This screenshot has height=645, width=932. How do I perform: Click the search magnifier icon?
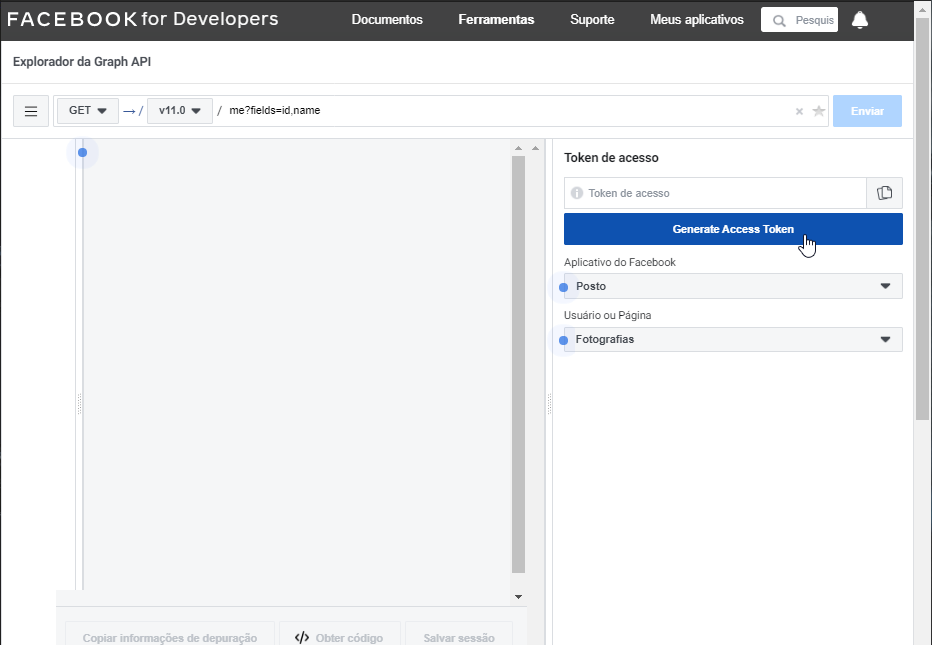[779, 21]
